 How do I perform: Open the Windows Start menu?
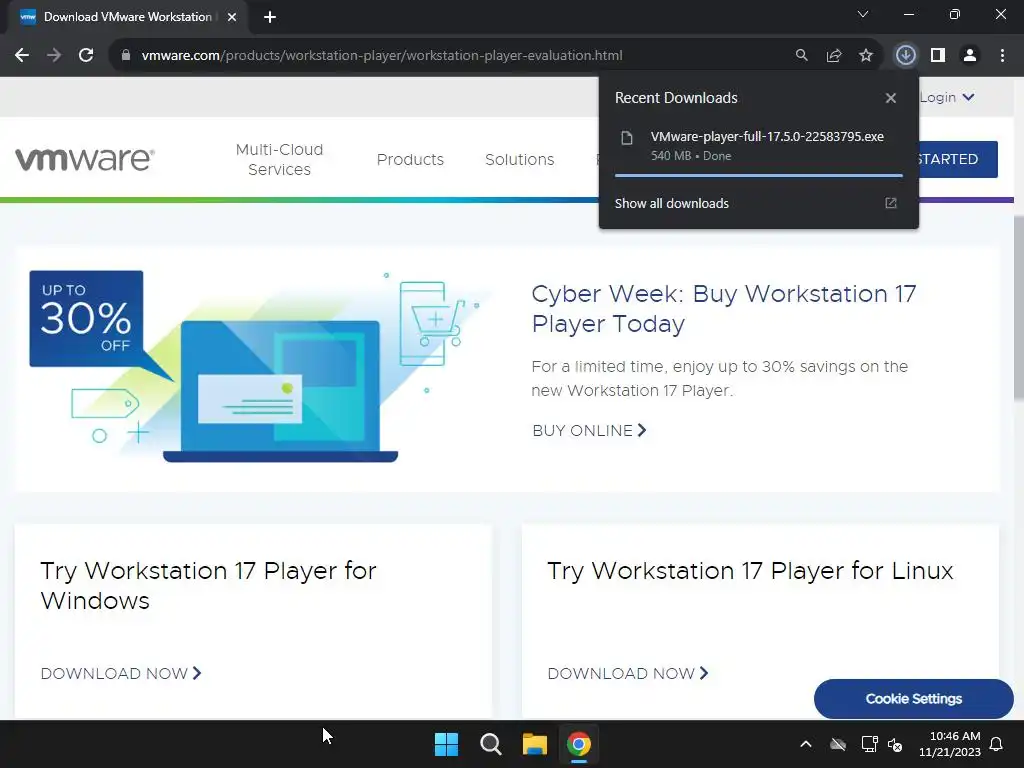point(447,744)
